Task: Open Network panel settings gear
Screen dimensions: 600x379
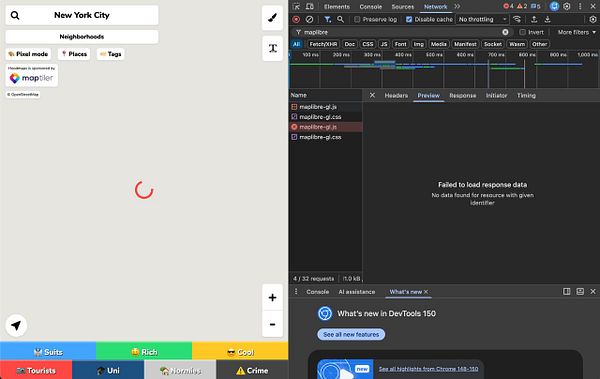Action: [593, 19]
